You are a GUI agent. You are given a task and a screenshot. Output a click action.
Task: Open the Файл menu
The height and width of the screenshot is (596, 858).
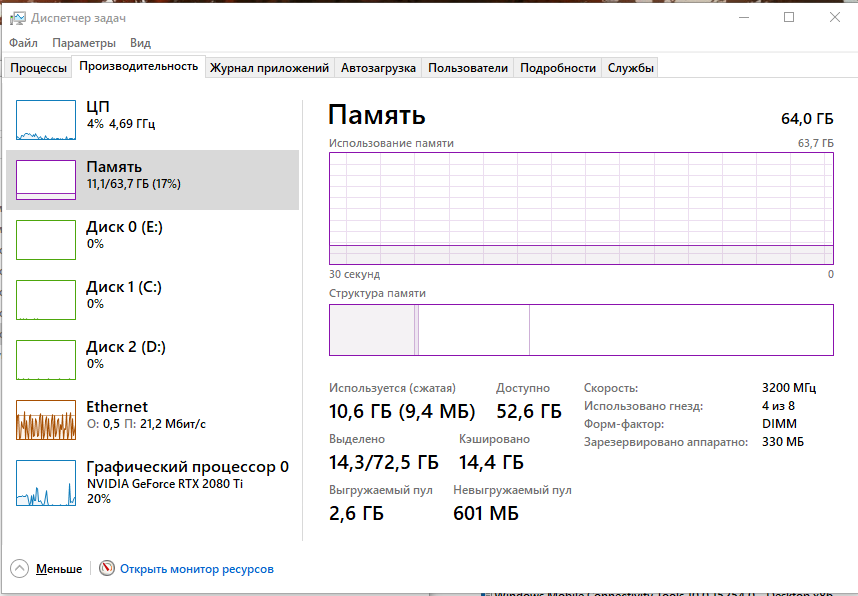23,43
